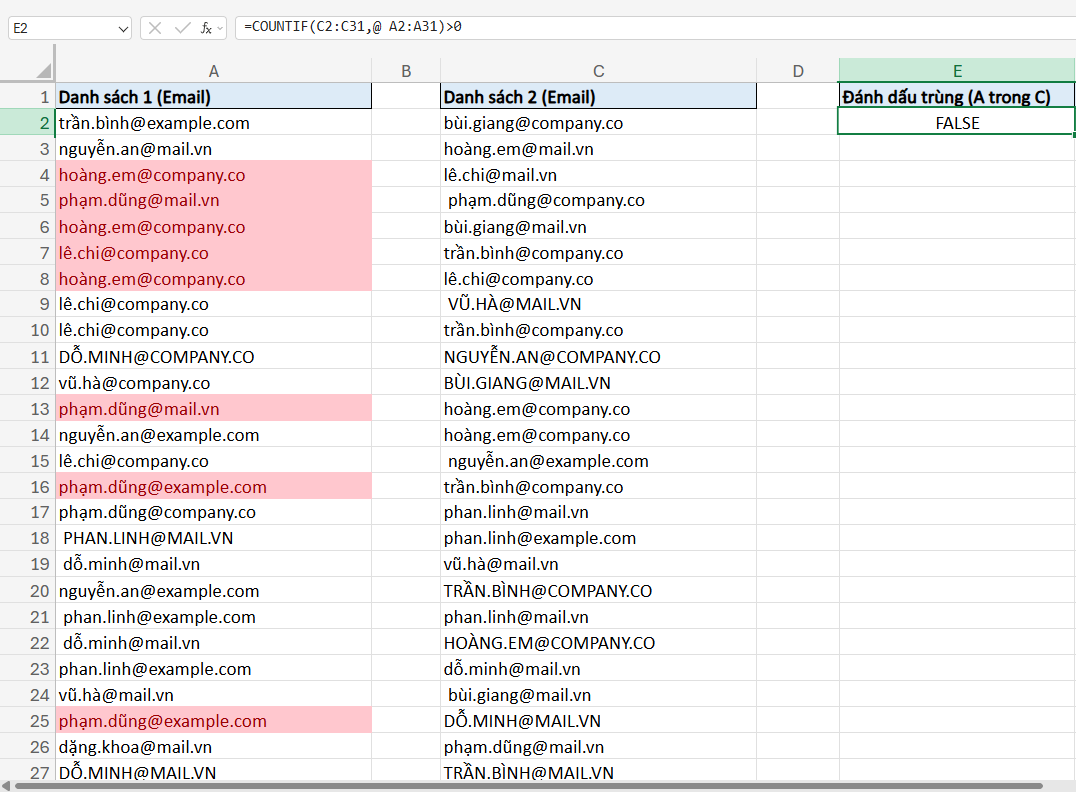This screenshot has width=1076, height=792.
Task: Click header 'Đánh dấu trùng (A trong C)'
Action: click(x=957, y=97)
